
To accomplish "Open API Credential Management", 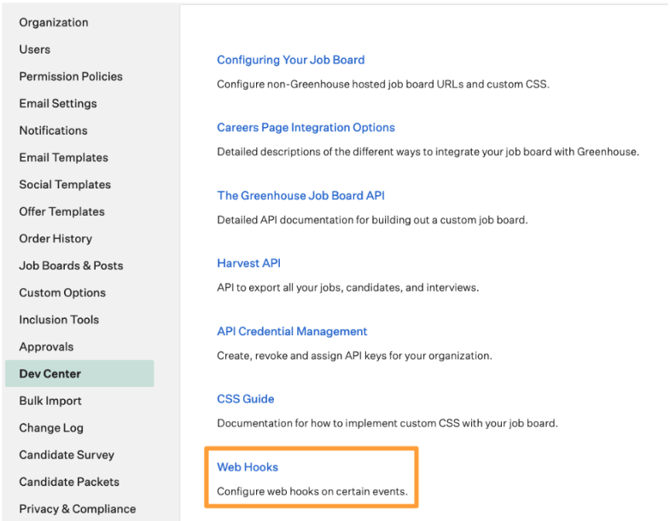I will (292, 331).
